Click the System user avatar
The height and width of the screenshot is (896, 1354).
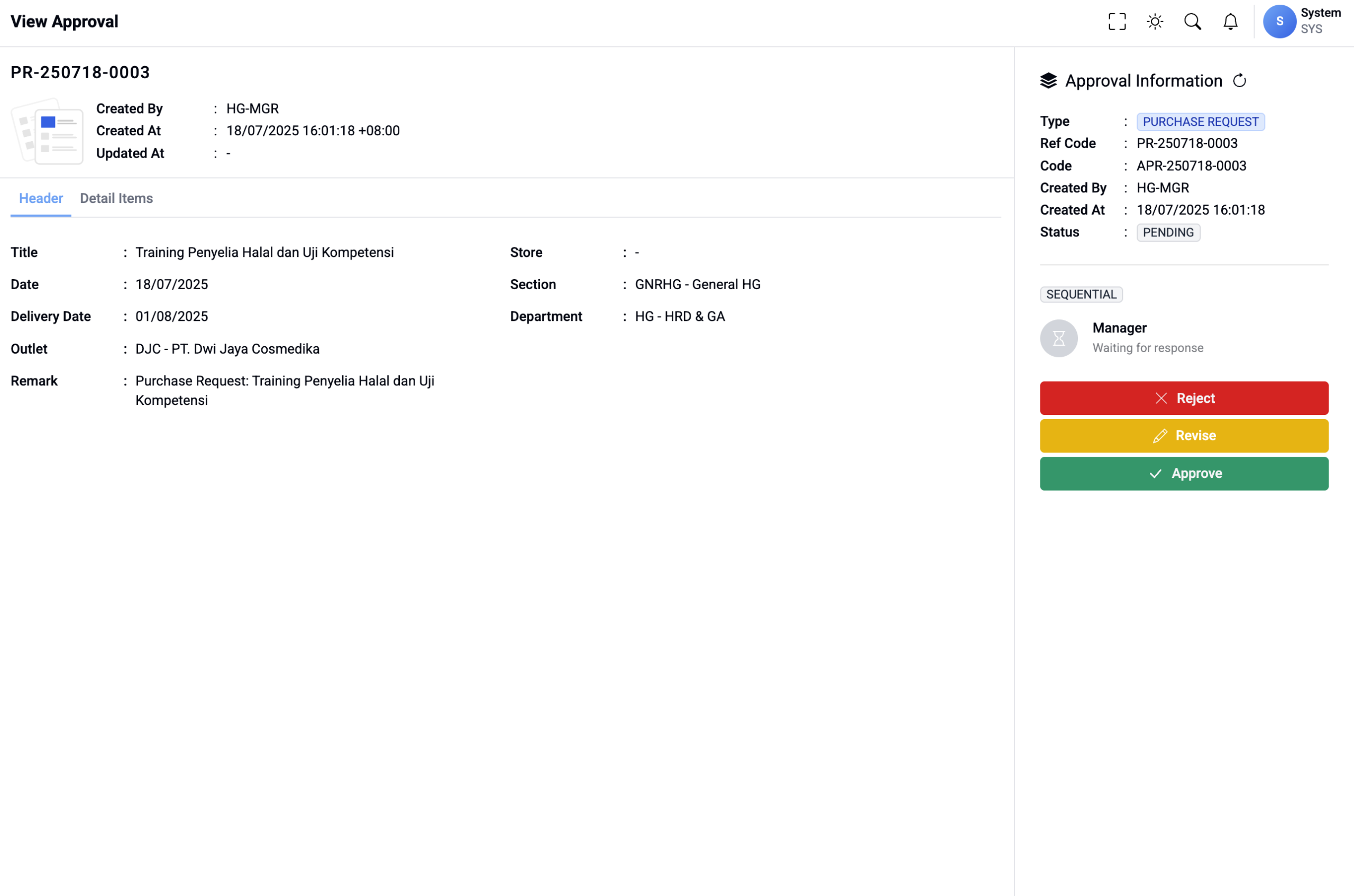point(1279,22)
